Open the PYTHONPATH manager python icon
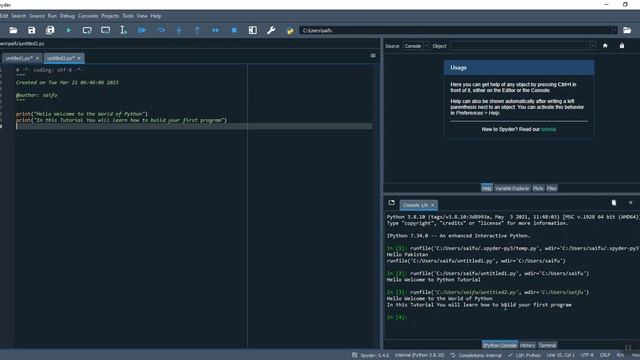This screenshot has height=360, width=640. pos(290,31)
